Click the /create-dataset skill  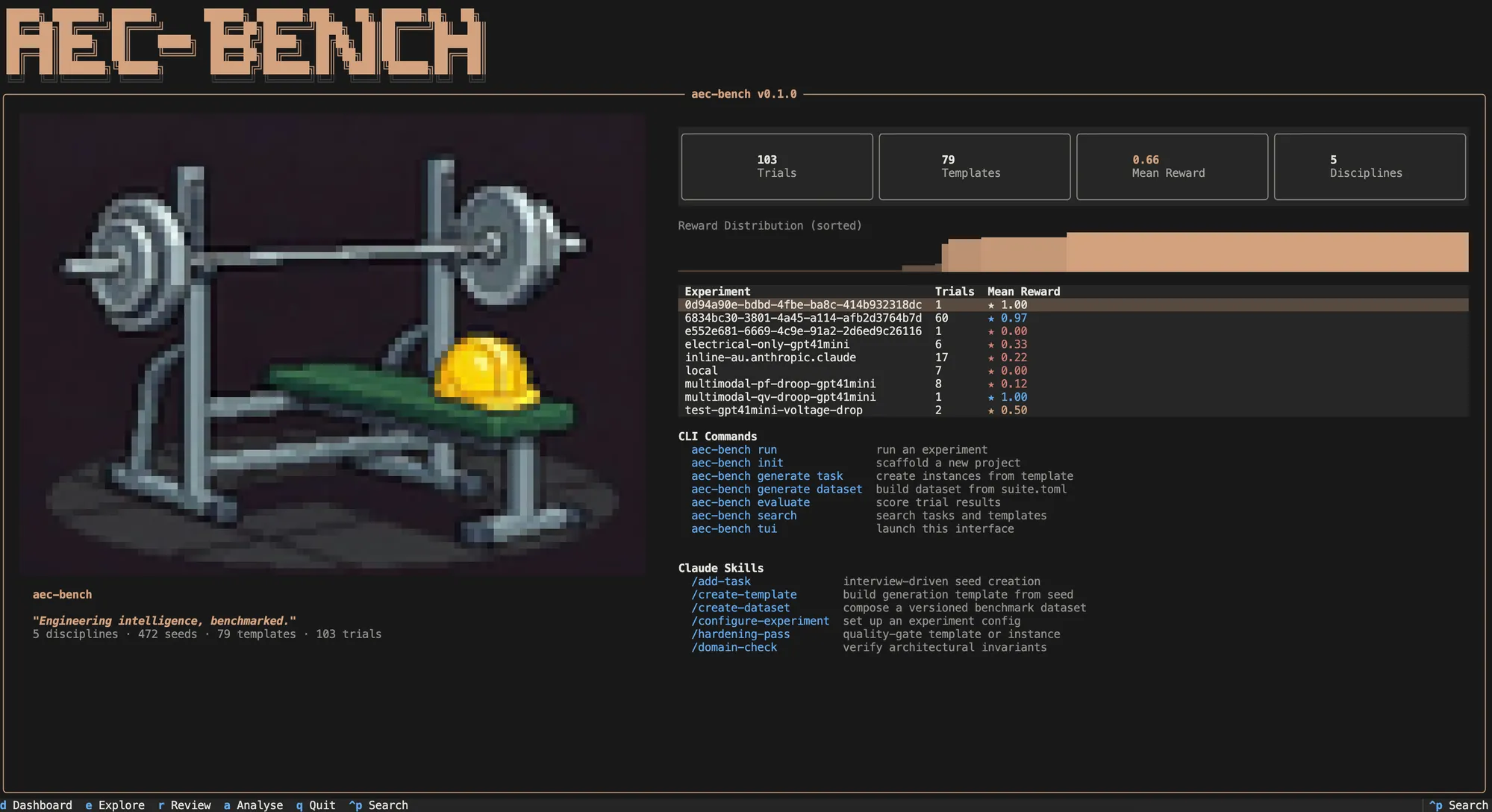[740, 608]
